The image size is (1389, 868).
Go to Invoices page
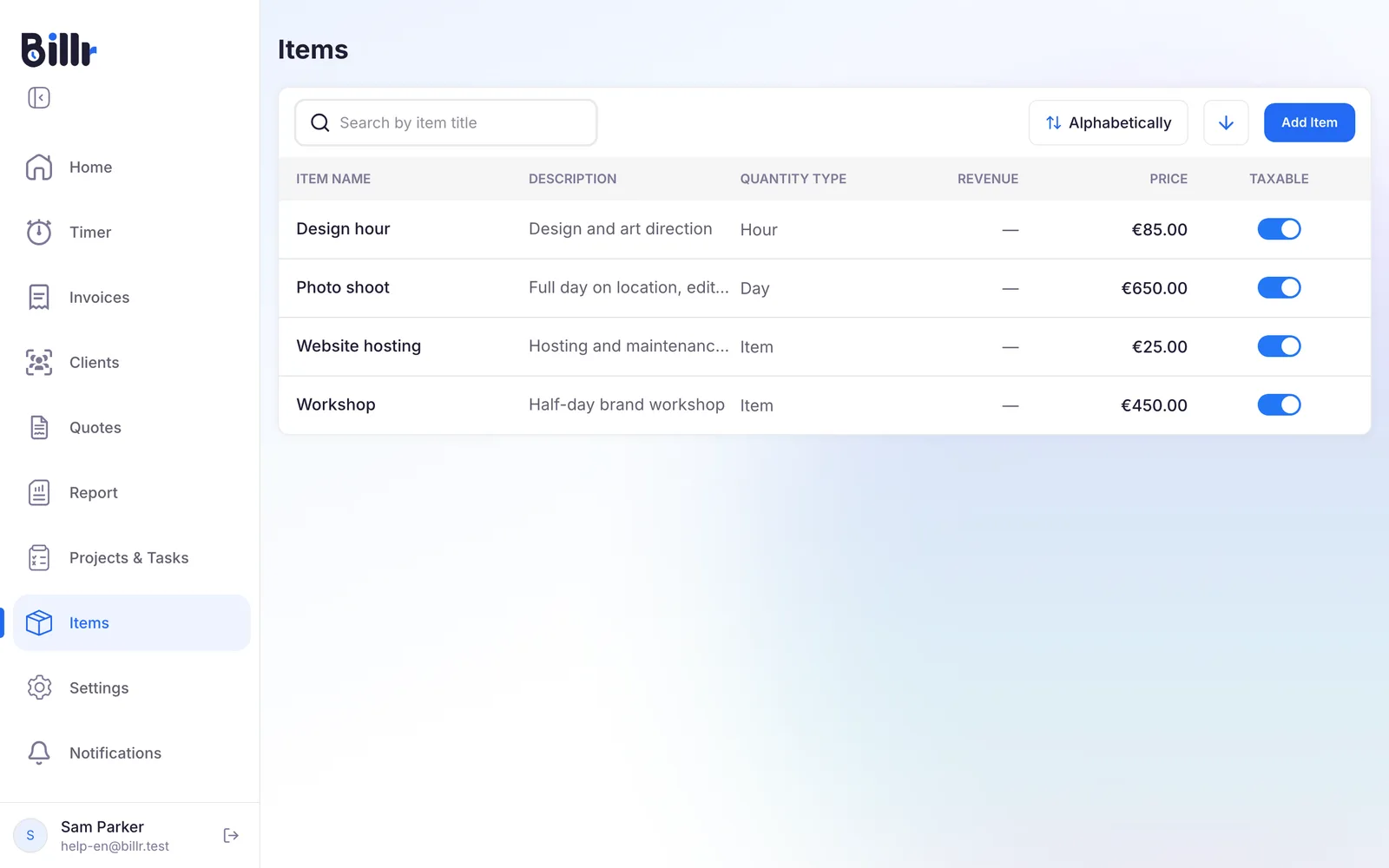(x=132, y=297)
